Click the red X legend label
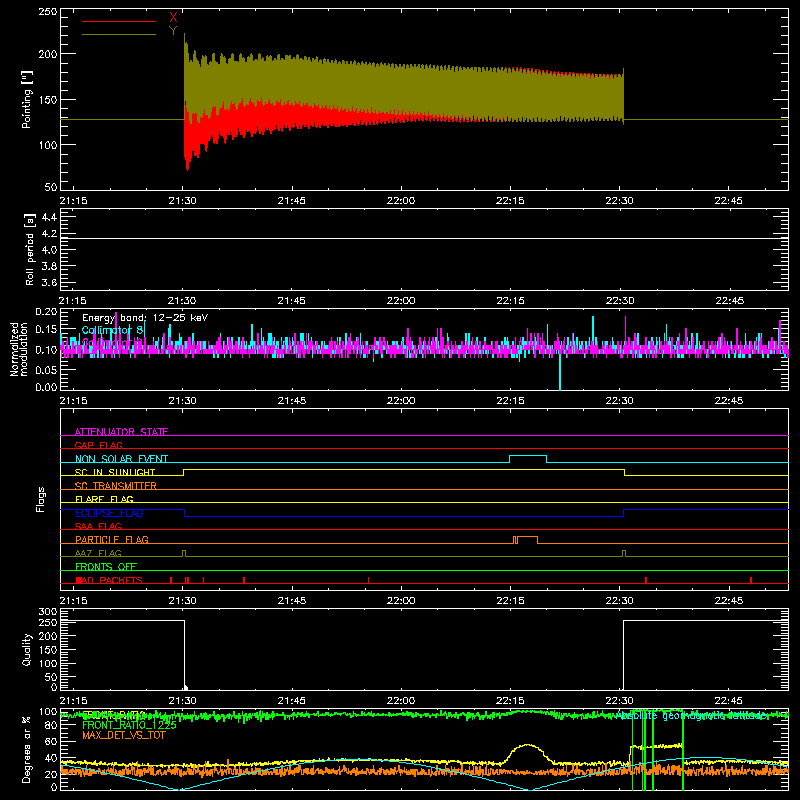The height and width of the screenshot is (800, 800). [x=173, y=18]
